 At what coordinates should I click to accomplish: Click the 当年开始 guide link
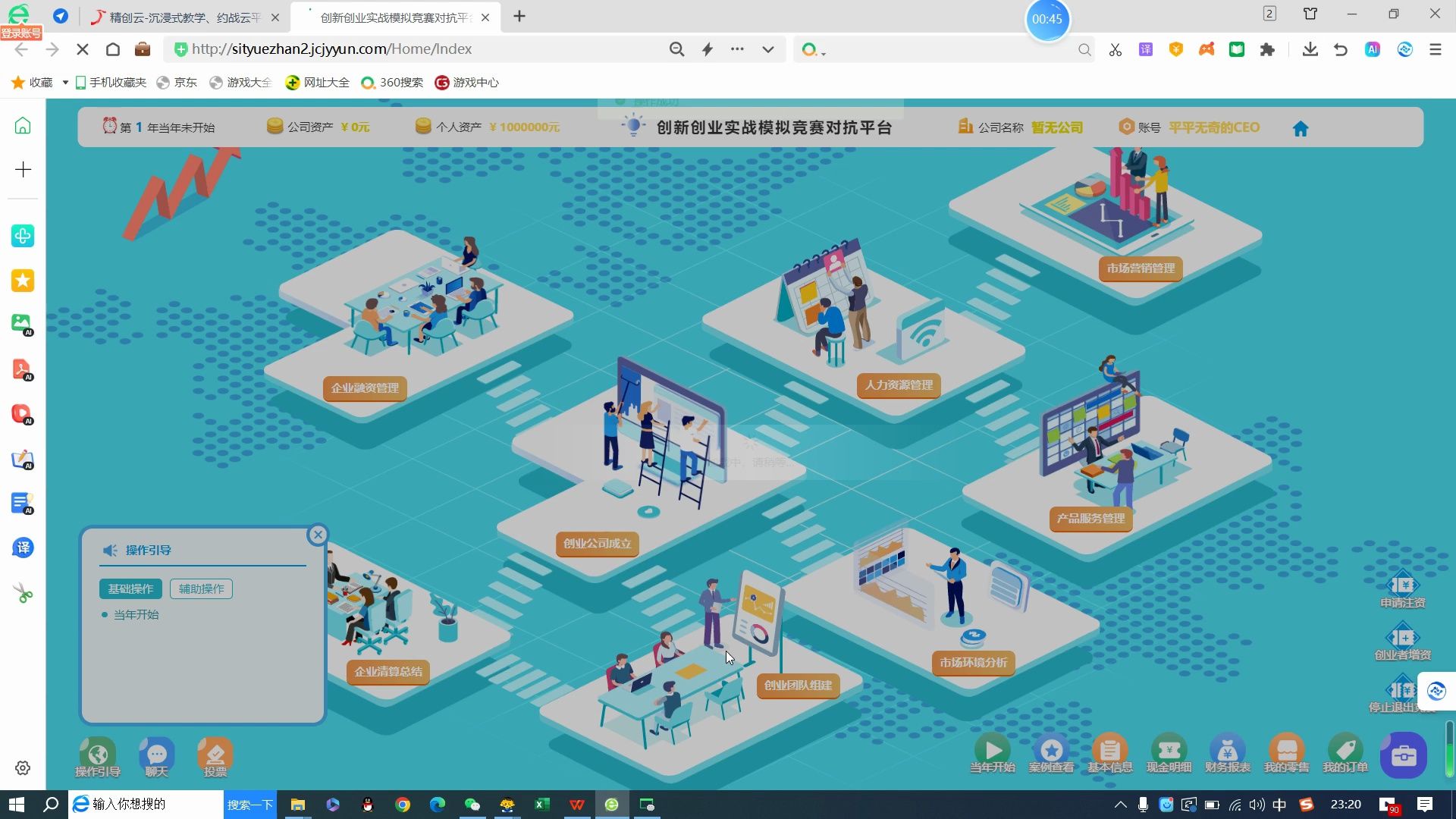pyautogui.click(x=136, y=615)
